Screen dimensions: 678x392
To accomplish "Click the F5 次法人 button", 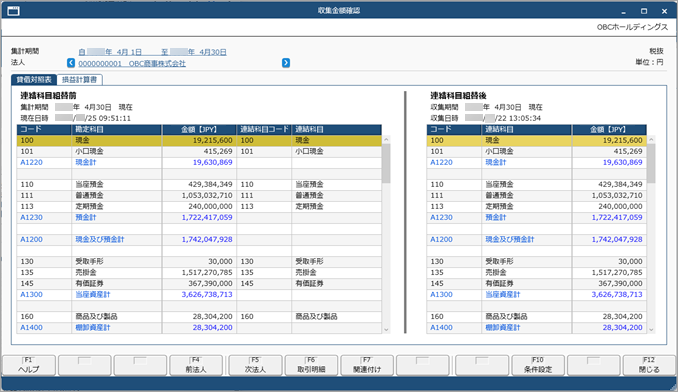I will pos(255,365).
